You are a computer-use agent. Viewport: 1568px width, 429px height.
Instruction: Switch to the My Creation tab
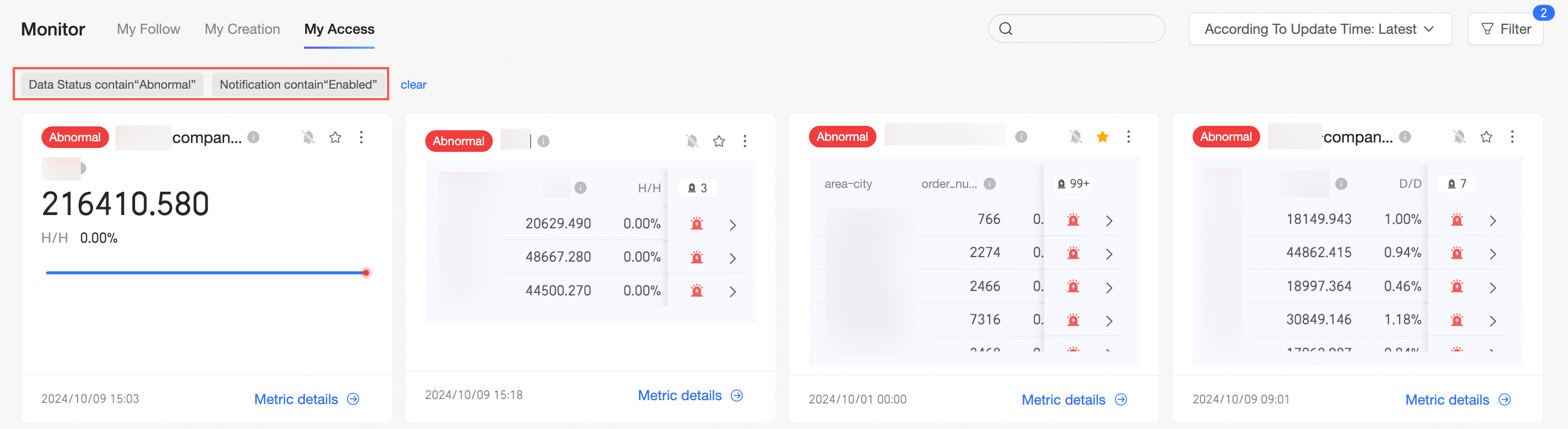(243, 29)
